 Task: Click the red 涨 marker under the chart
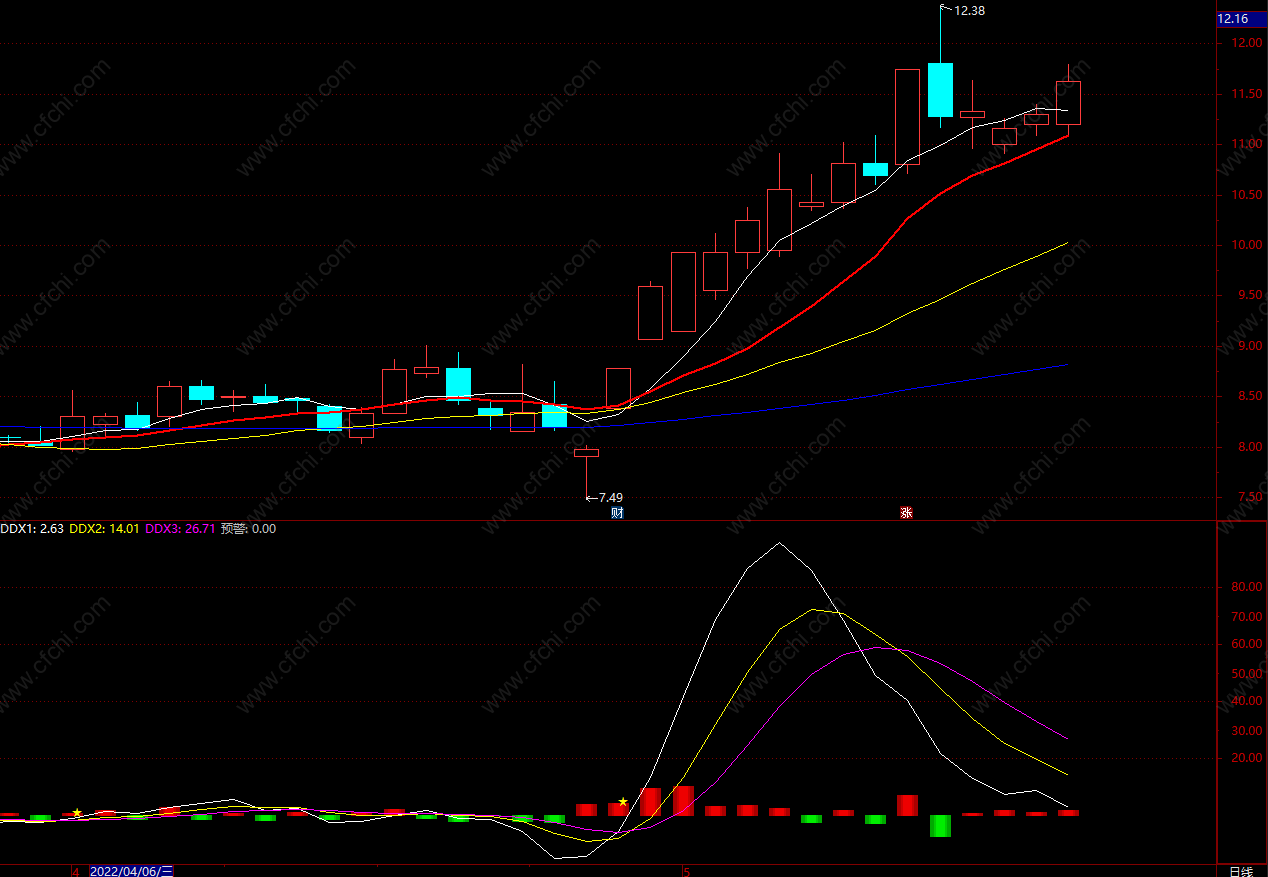click(x=906, y=513)
